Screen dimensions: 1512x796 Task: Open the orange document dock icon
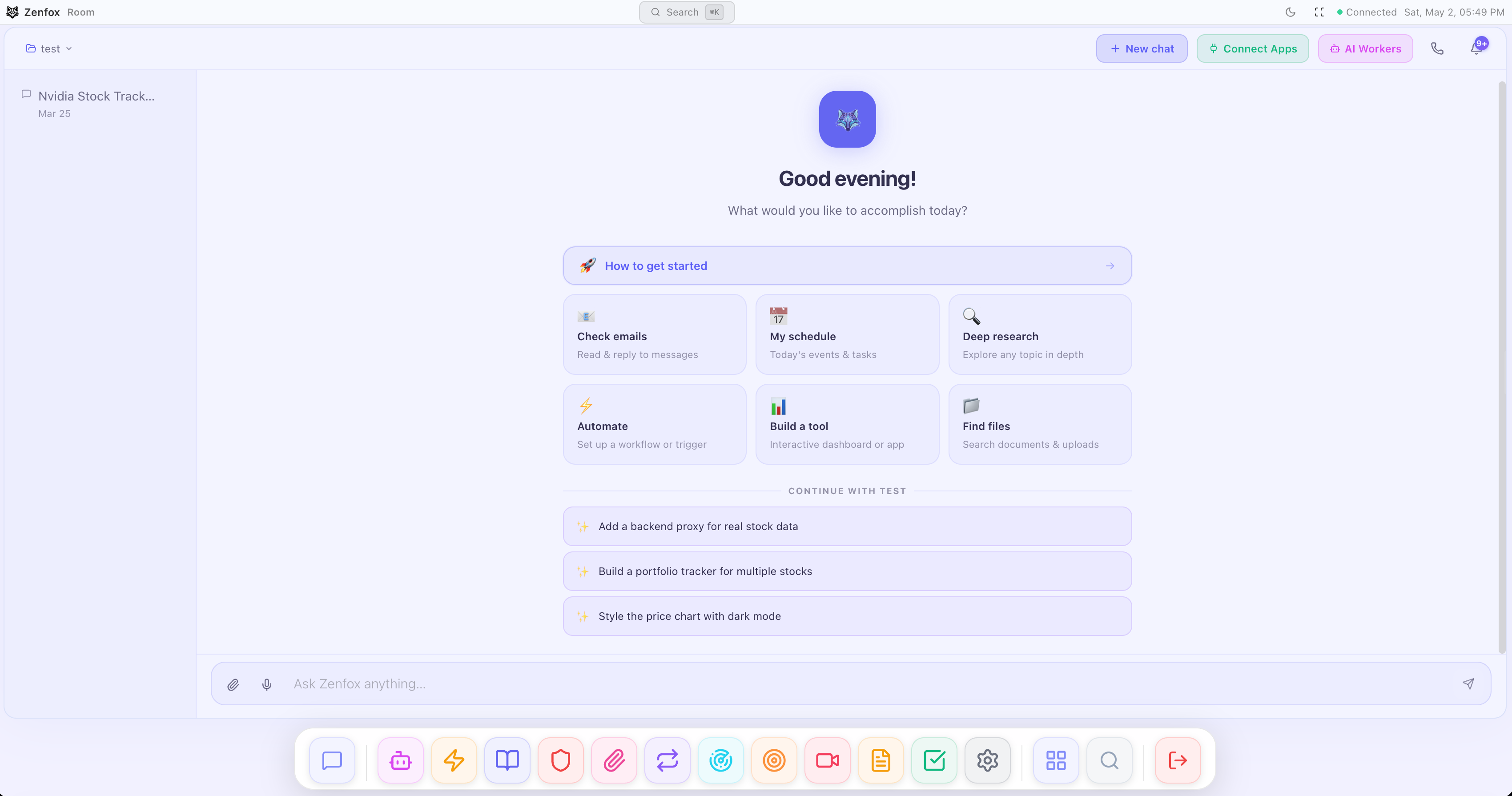pyautogui.click(x=881, y=760)
